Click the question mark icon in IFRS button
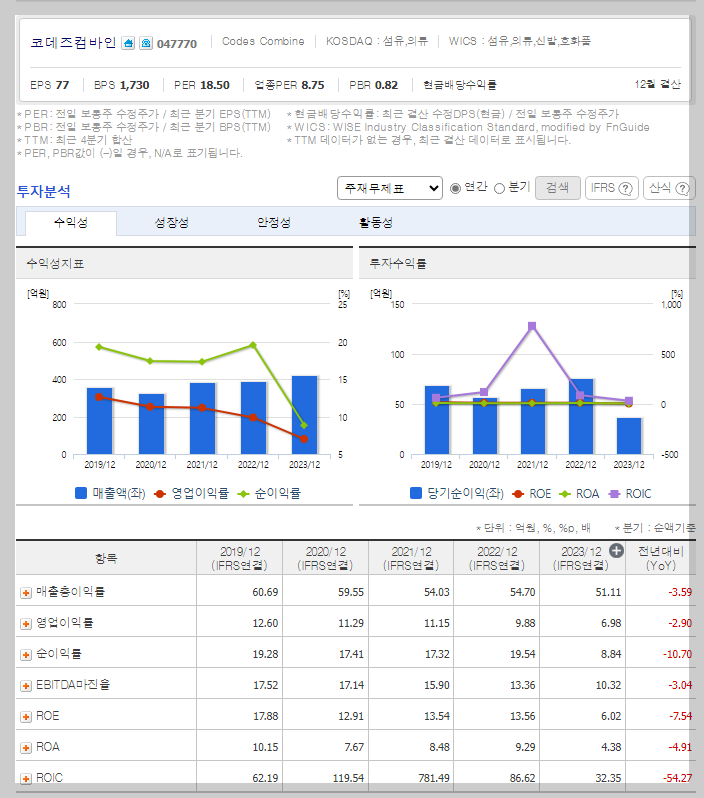The height and width of the screenshot is (798, 704). point(625,188)
